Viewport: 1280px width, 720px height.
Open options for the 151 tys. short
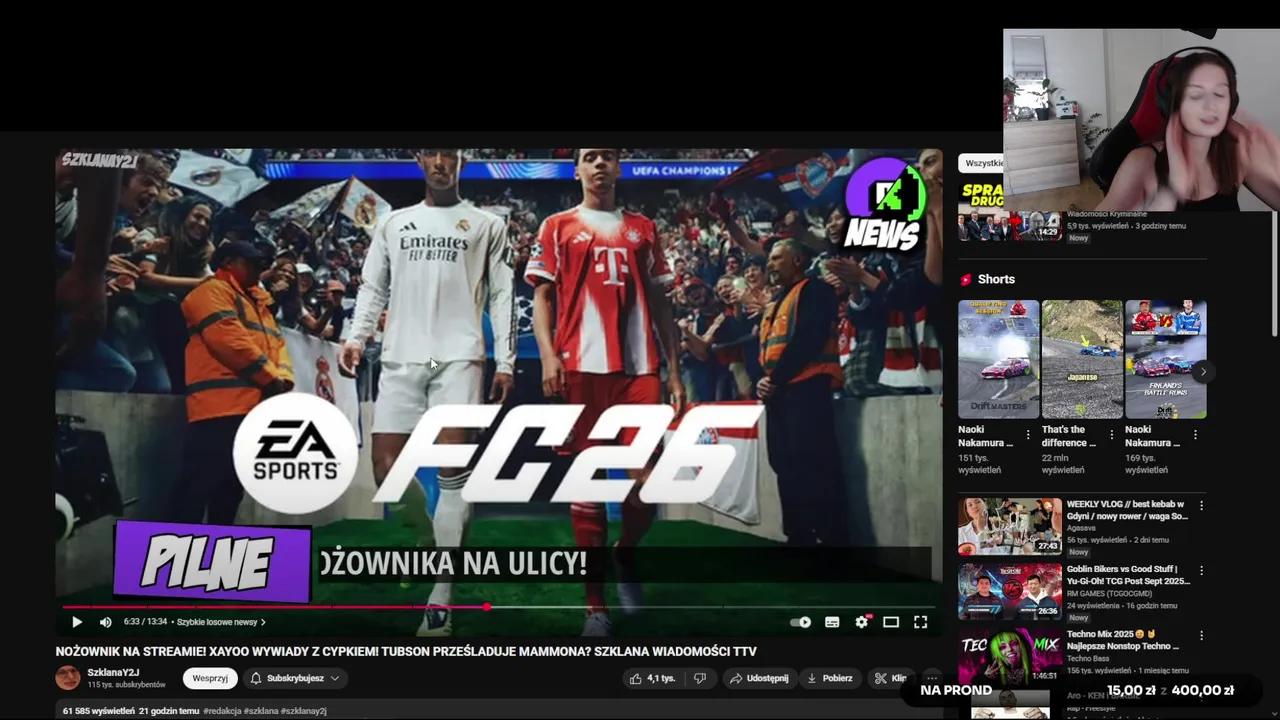tap(1028, 435)
